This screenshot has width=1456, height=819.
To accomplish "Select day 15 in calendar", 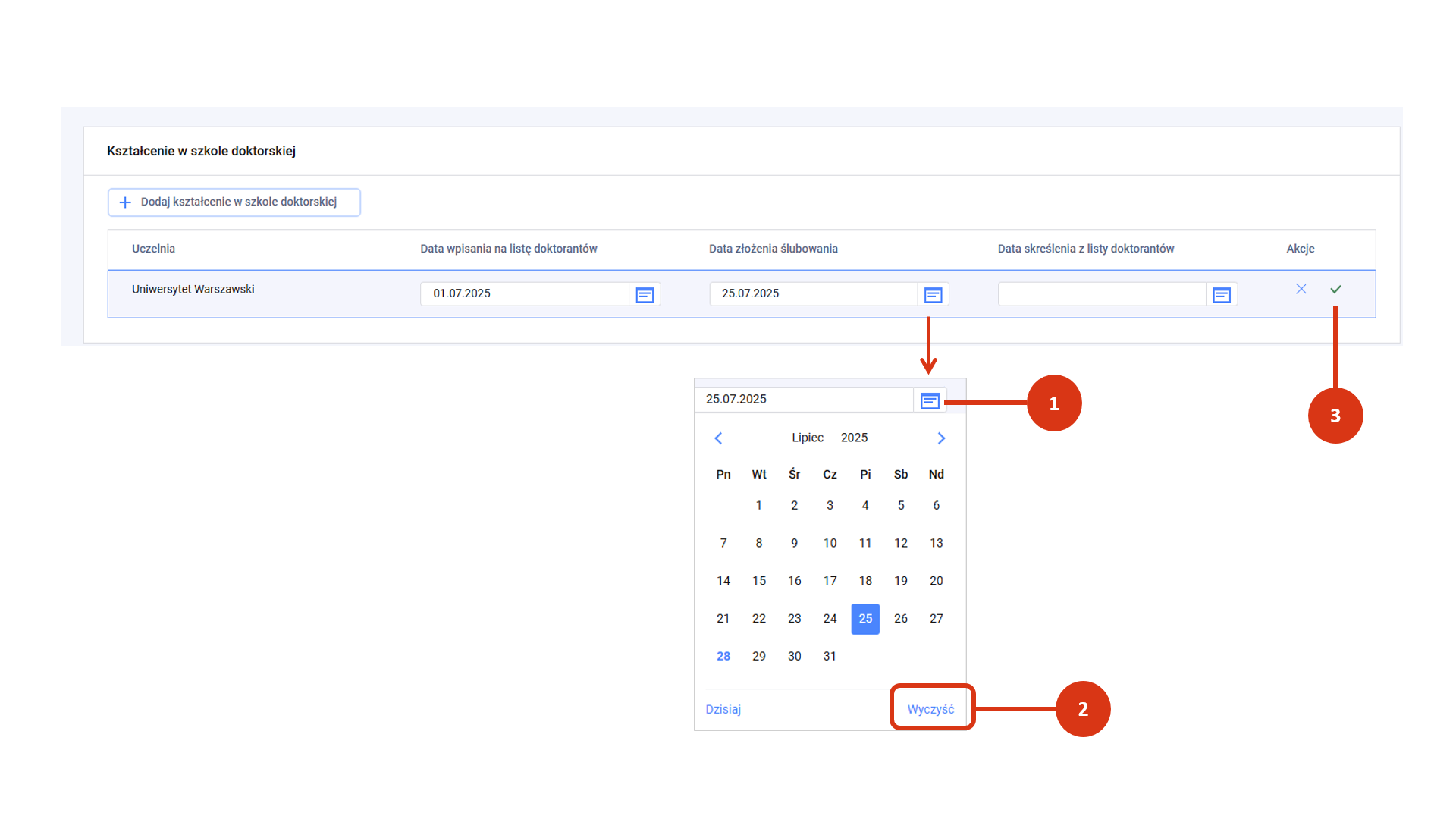I will click(759, 581).
